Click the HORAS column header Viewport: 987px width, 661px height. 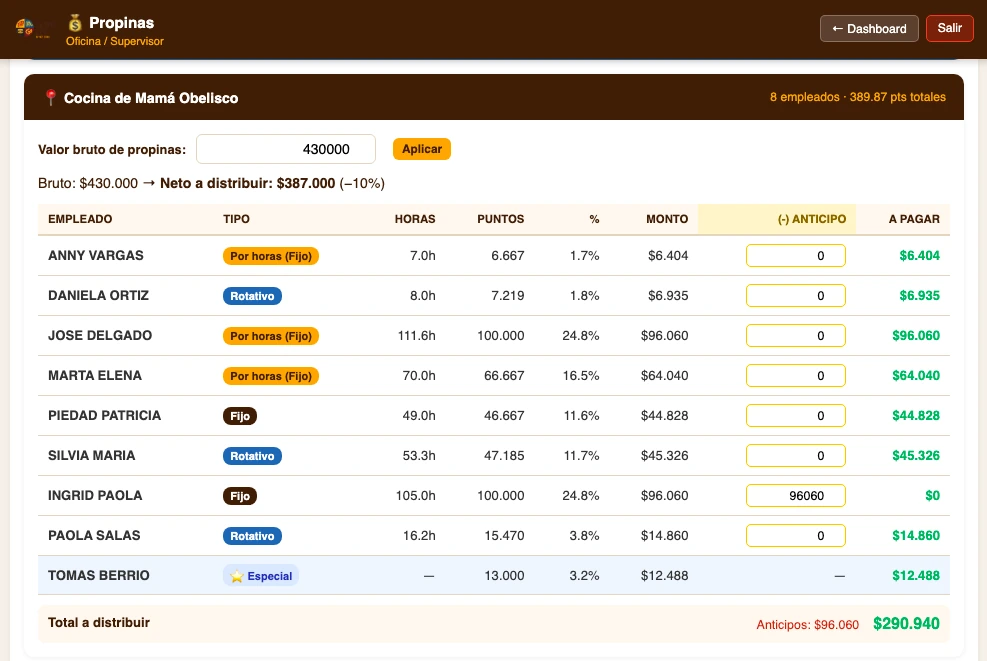point(415,219)
